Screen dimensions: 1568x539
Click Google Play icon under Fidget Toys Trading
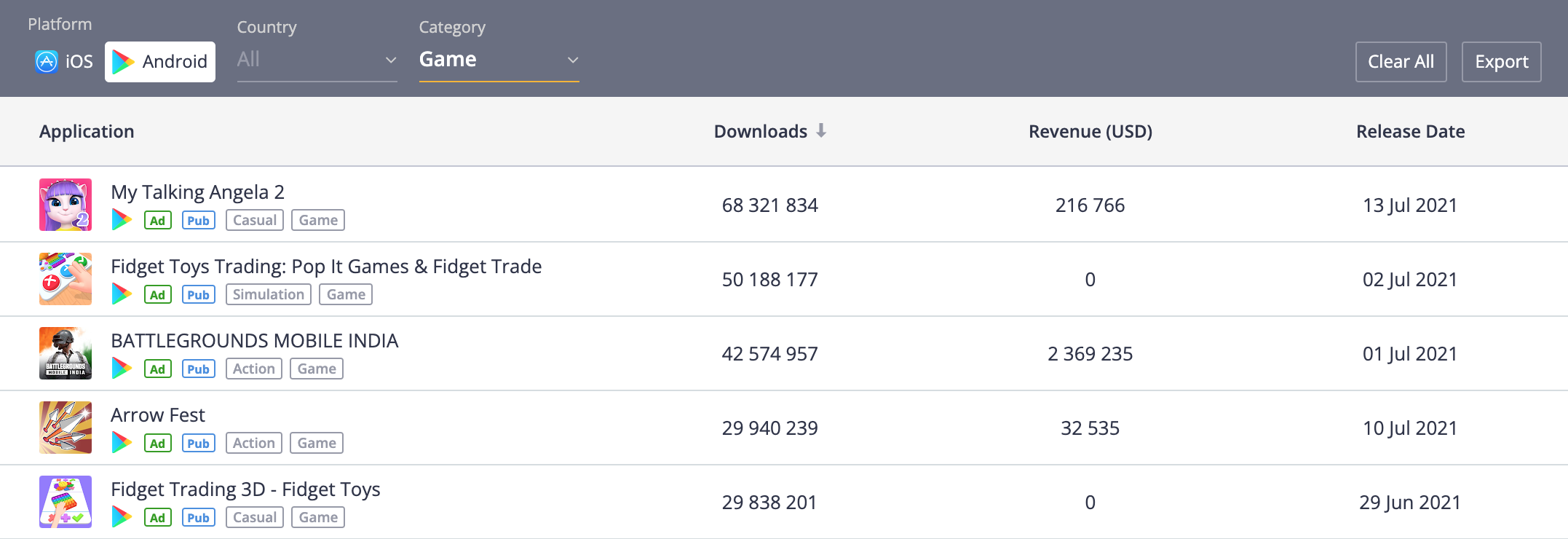[x=122, y=294]
